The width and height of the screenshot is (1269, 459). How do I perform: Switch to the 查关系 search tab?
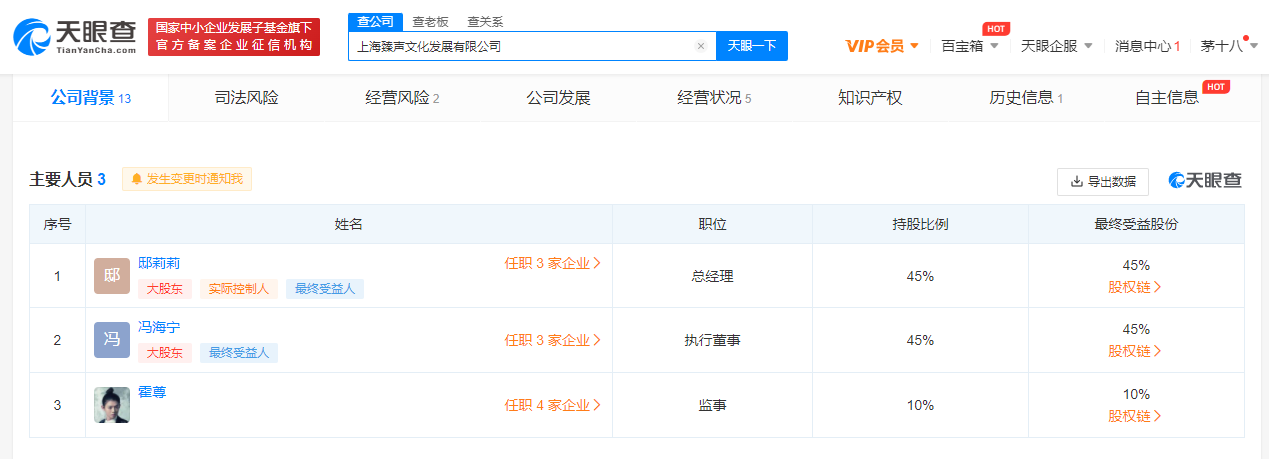point(485,21)
